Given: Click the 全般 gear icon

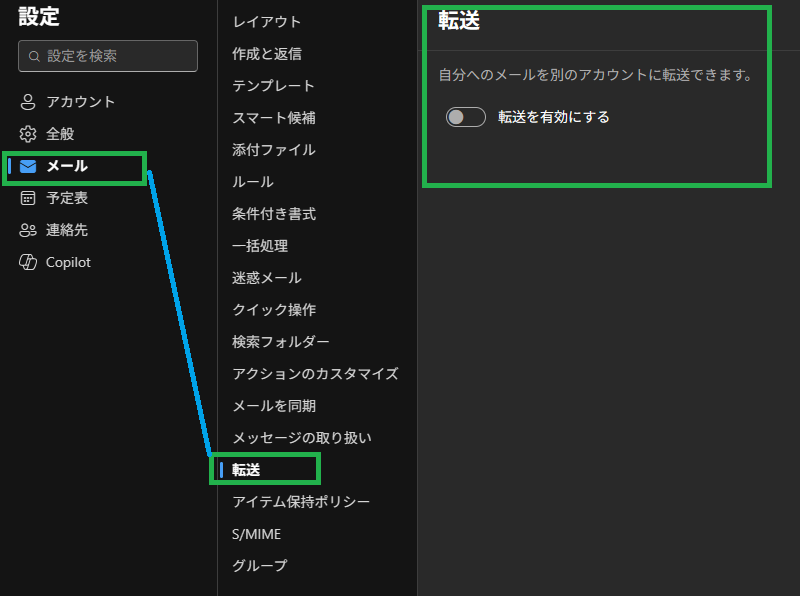Looking at the screenshot, I should tap(28, 134).
